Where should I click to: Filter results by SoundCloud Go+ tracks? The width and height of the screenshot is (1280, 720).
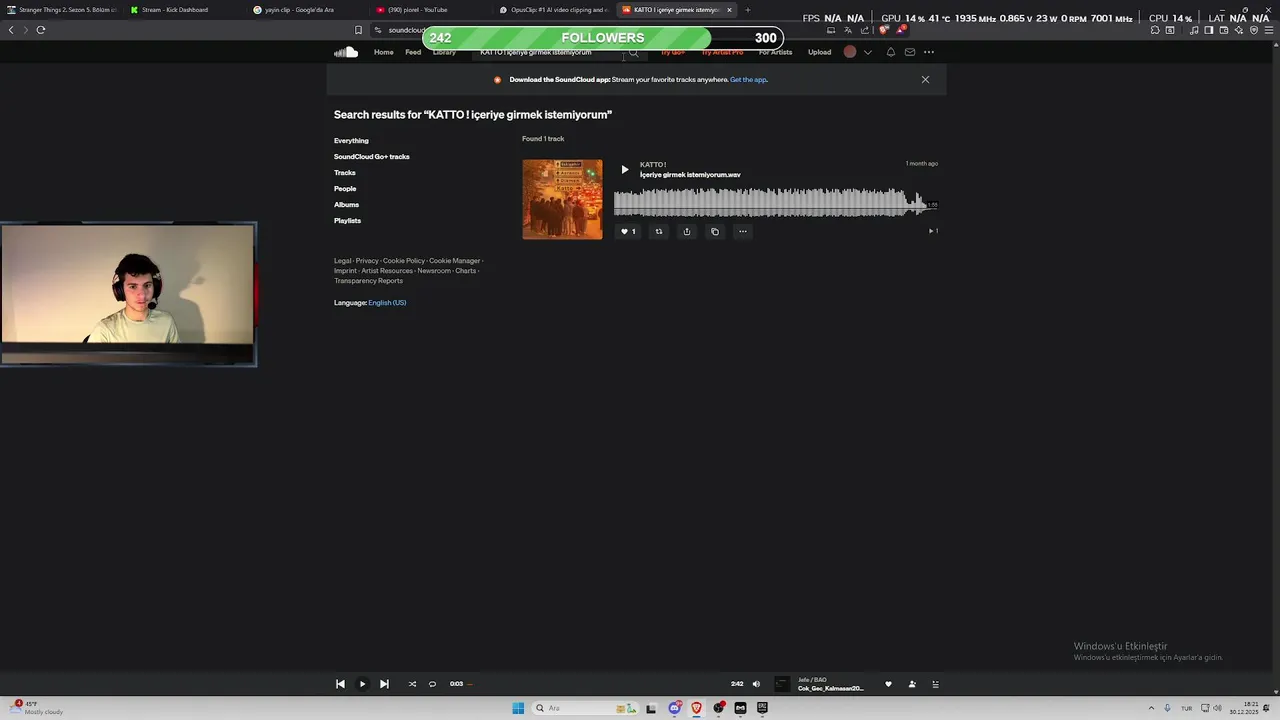tap(372, 157)
